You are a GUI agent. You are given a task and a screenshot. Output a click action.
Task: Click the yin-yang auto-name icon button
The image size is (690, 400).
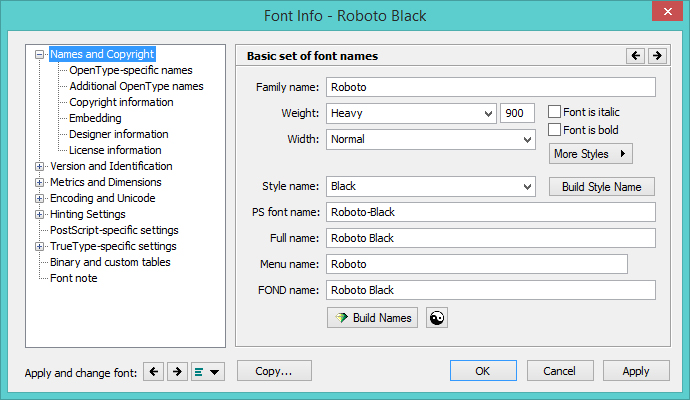437,318
